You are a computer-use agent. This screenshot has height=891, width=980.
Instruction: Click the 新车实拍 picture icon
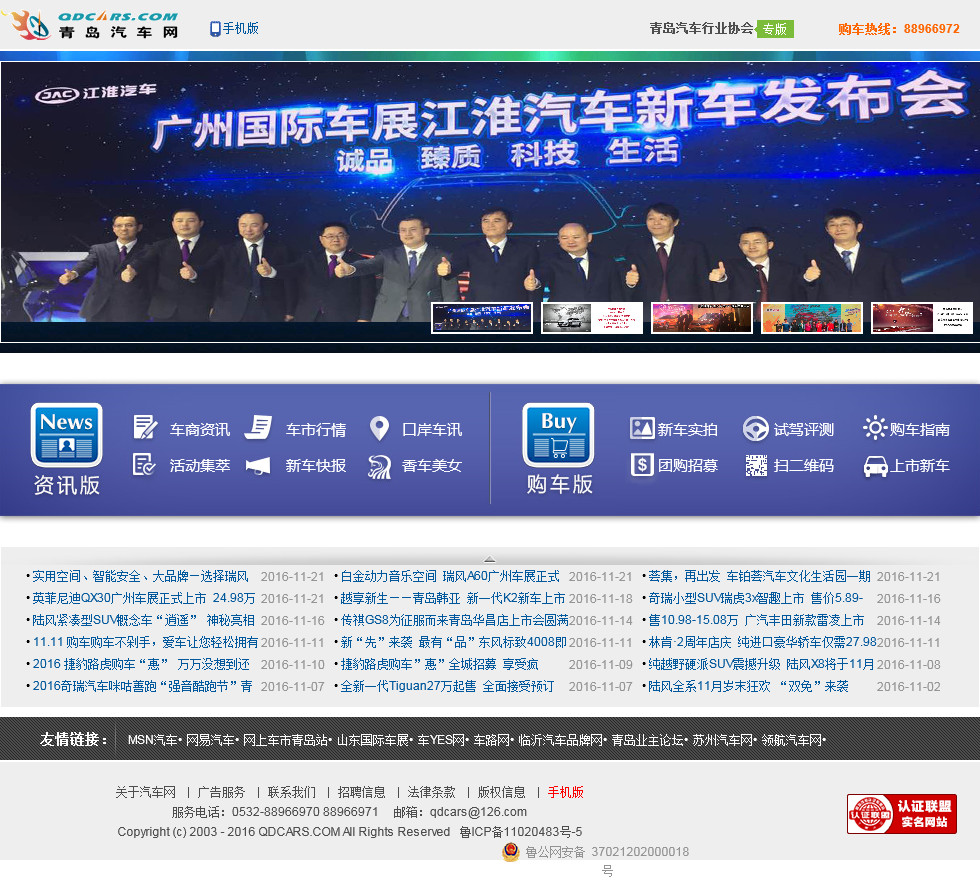click(642, 429)
